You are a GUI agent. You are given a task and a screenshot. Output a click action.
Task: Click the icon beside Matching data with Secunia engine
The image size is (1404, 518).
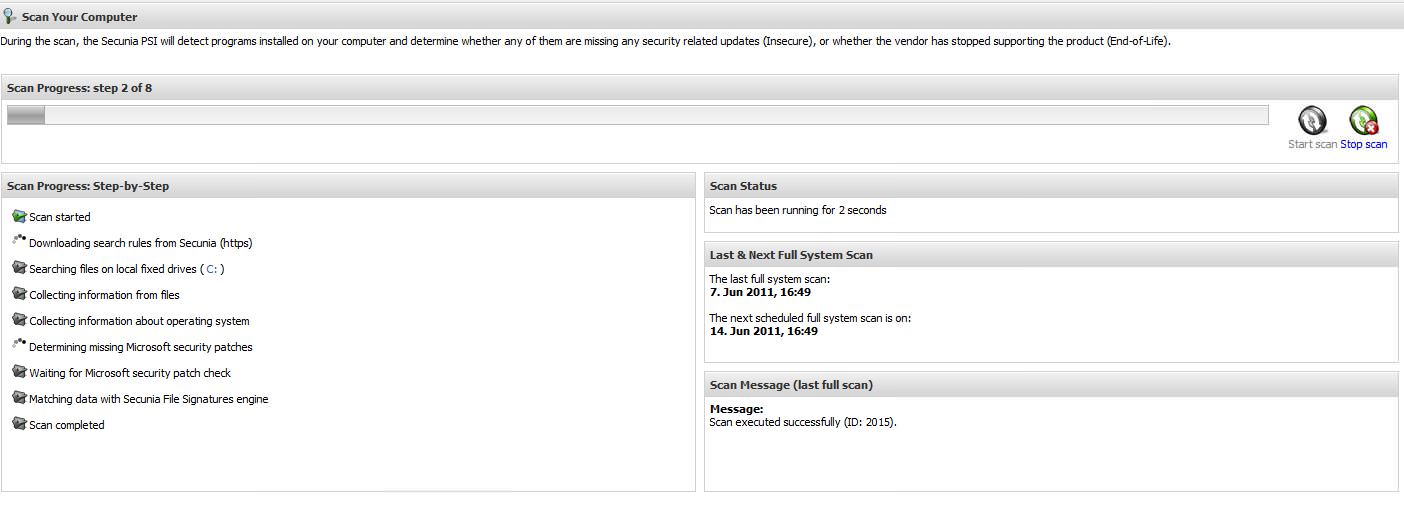point(19,398)
